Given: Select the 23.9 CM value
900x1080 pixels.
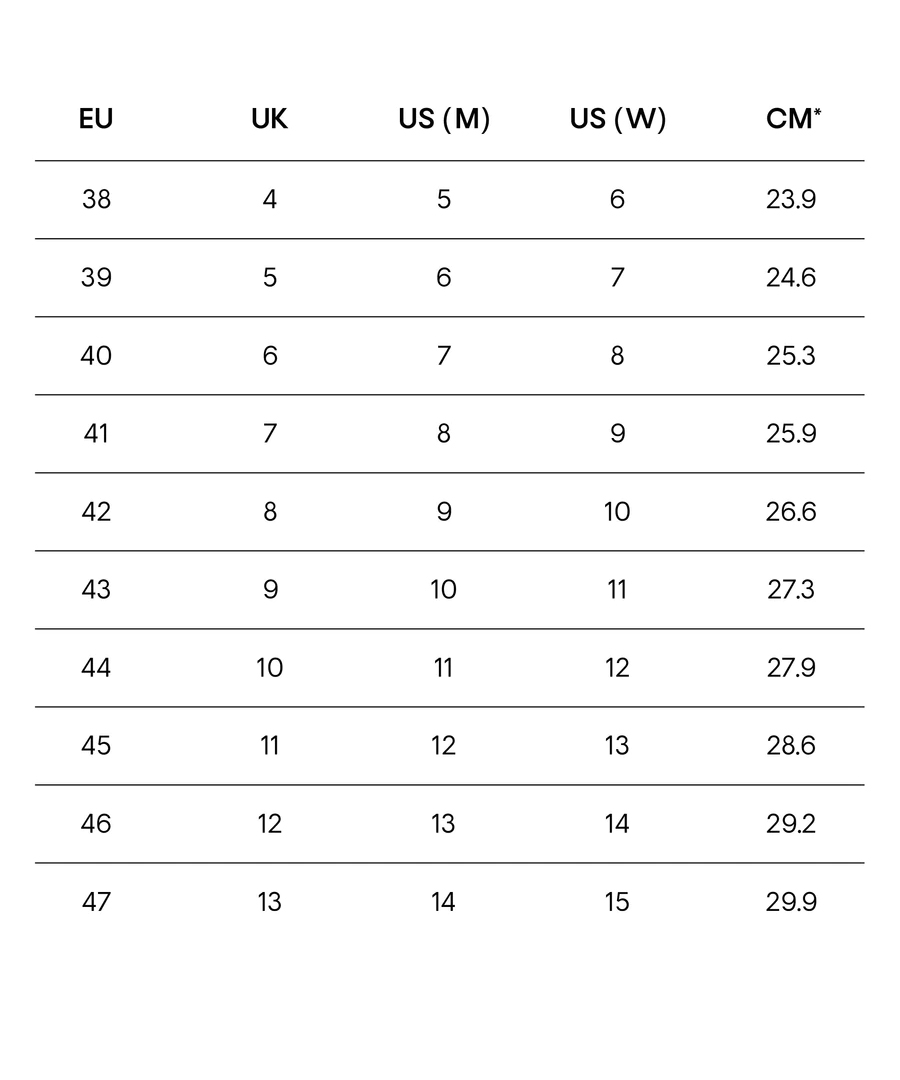Looking at the screenshot, I should (x=791, y=199).
